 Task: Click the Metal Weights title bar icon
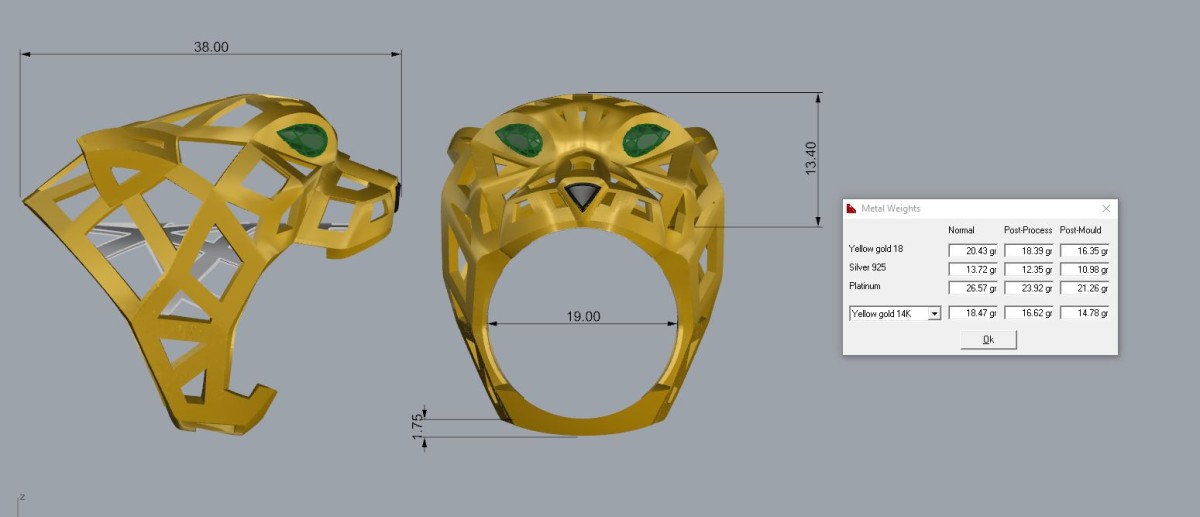(852, 209)
